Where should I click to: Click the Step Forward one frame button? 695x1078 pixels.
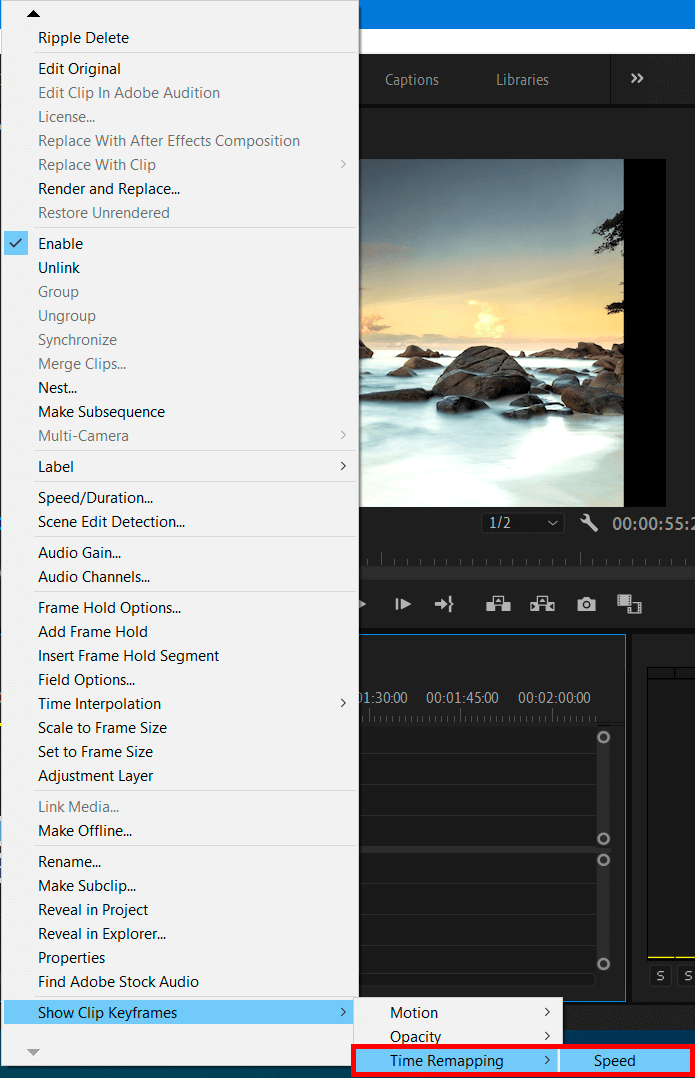coord(403,604)
